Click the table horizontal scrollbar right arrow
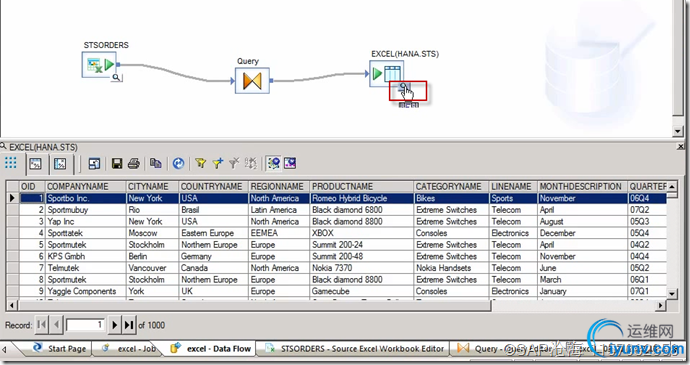 pyautogui.click(x=661, y=305)
